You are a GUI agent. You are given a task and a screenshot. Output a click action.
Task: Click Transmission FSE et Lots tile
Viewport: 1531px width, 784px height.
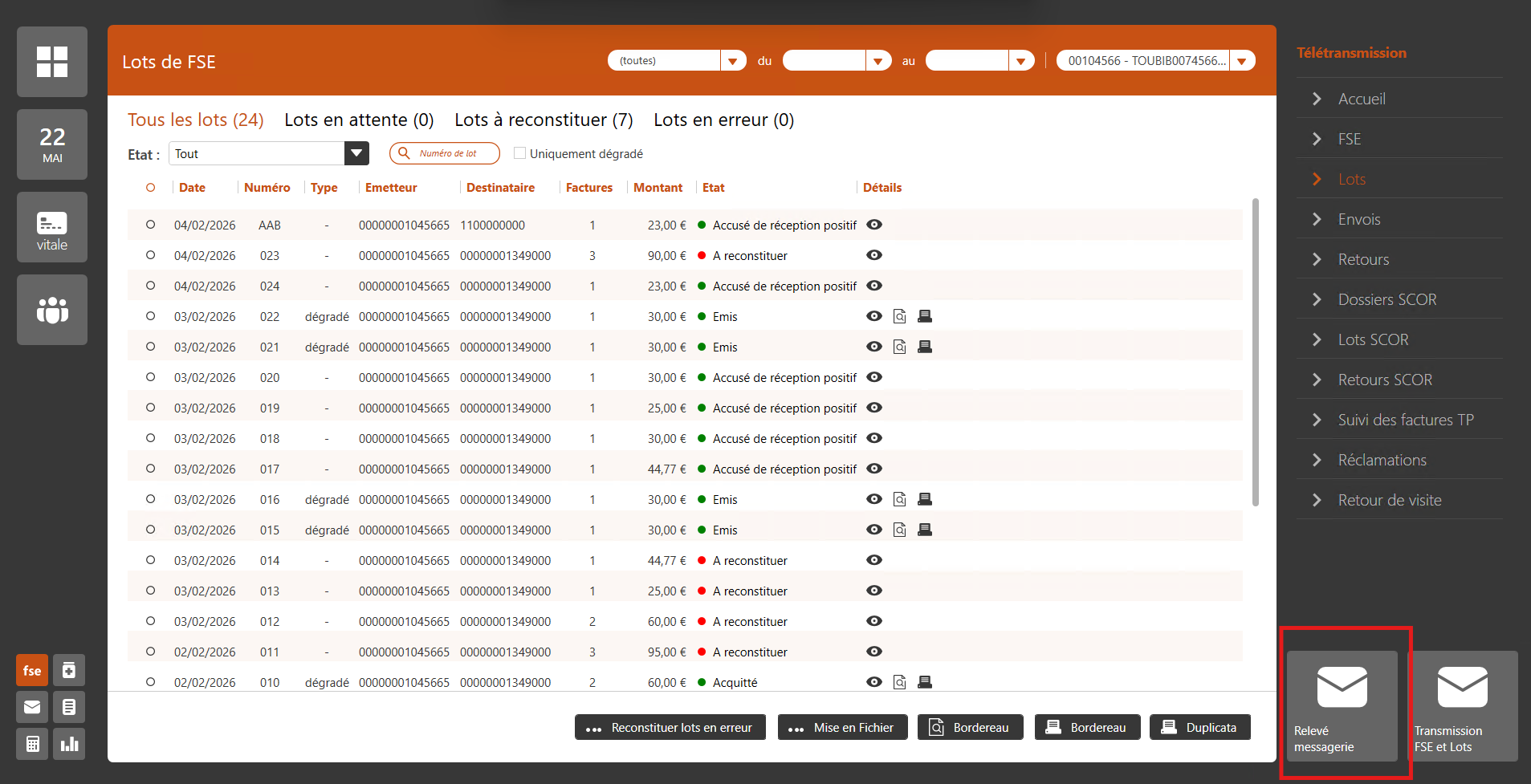click(1463, 706)
